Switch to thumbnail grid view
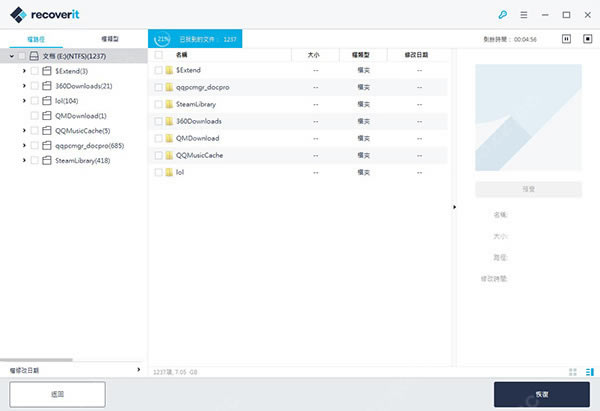Viewport: 600px width, 411px height. pos(573,372)
